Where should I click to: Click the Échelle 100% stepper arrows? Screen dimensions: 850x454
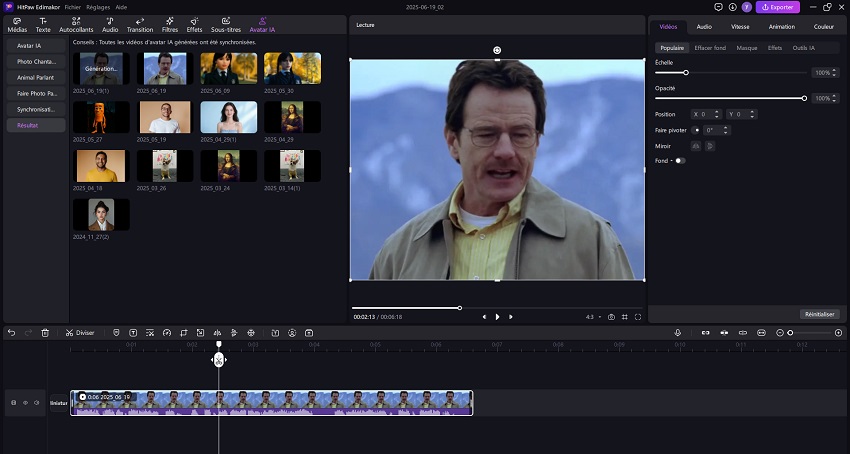[835, 73]
